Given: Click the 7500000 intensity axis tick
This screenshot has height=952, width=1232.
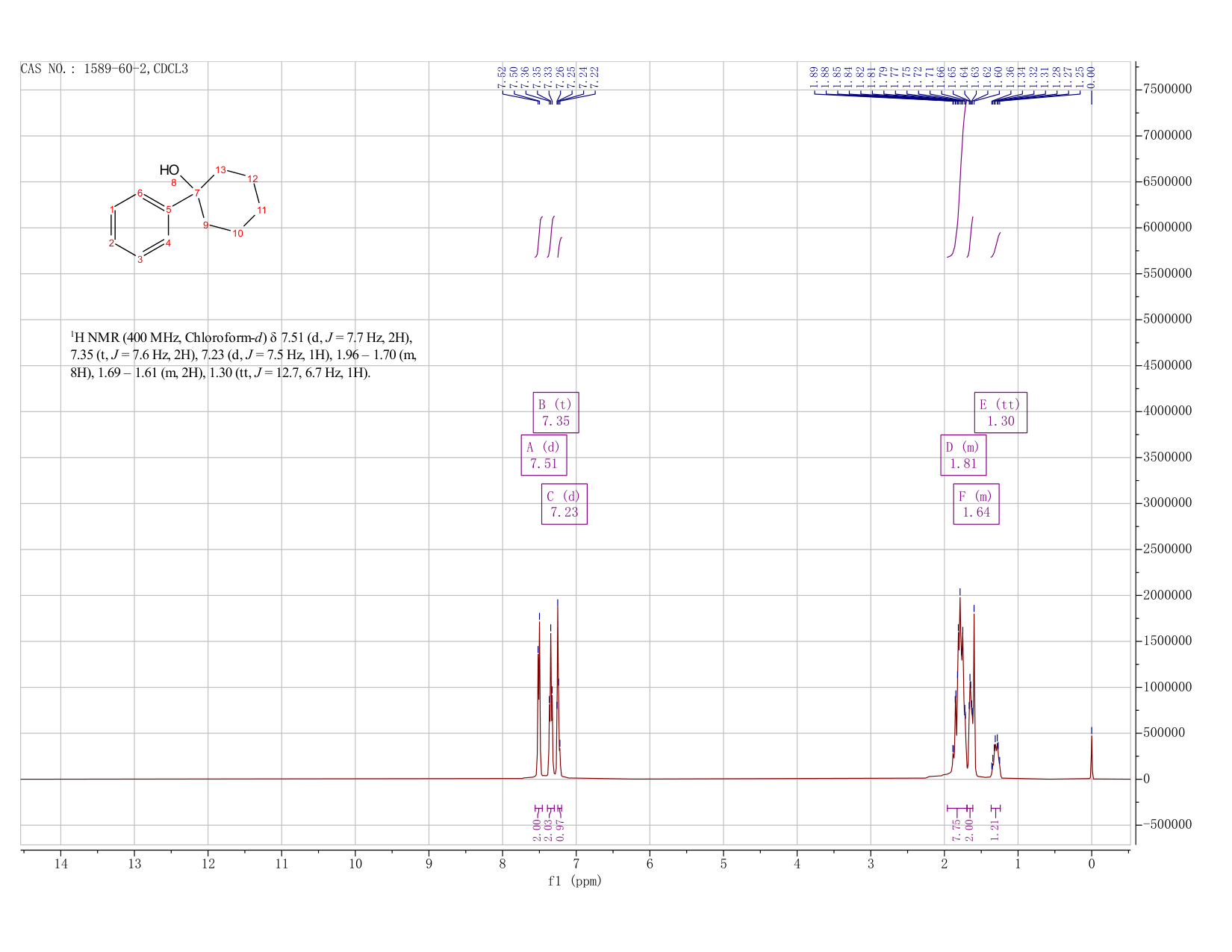Looking at the screenshot, I should coord(1167,90).
